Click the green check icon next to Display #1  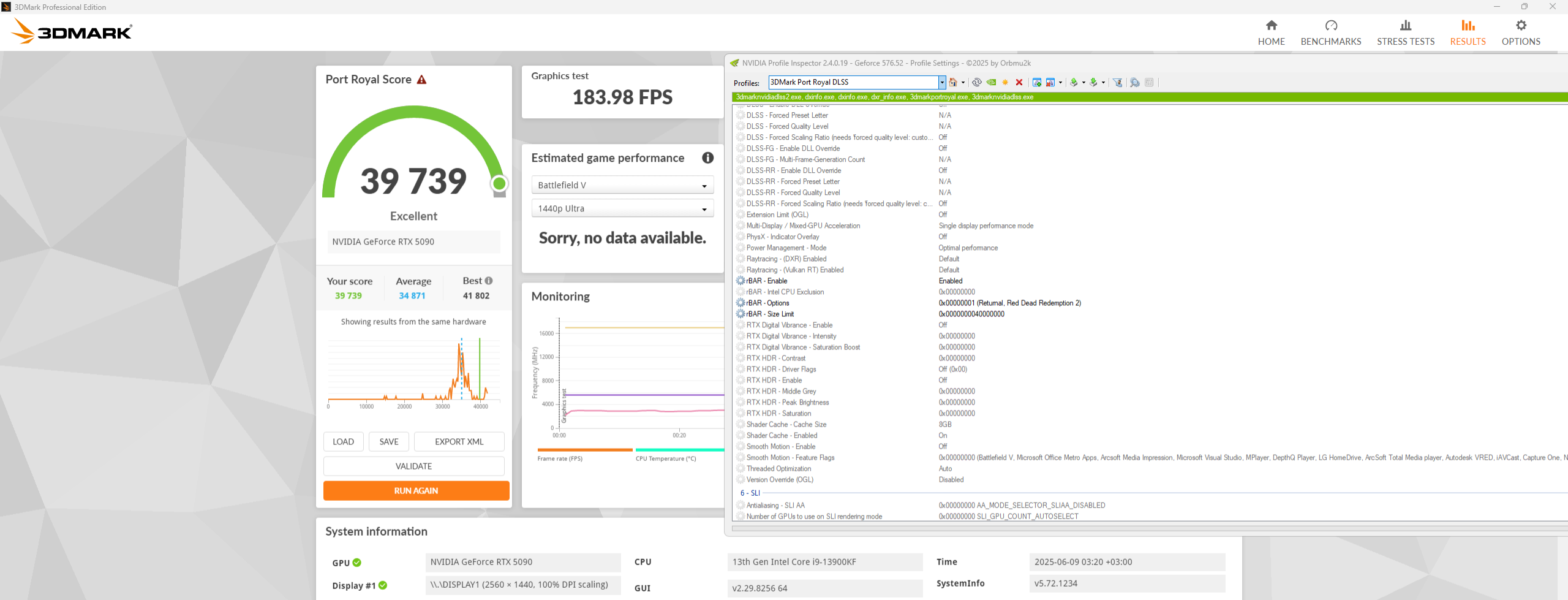(x=383, y=585)
